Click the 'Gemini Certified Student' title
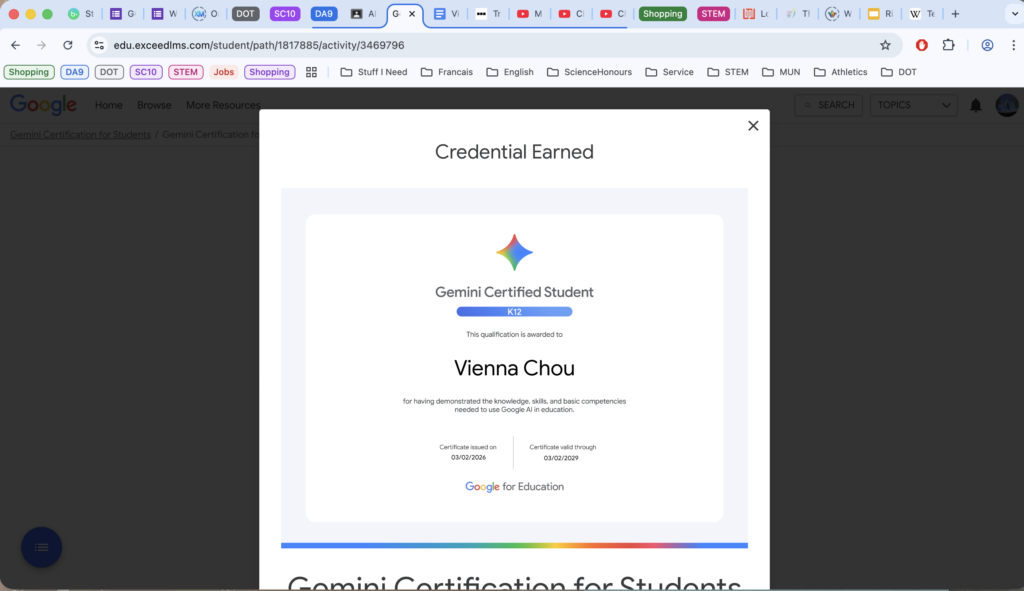This screenshot has width=1024, height=591. click(515, 292)
